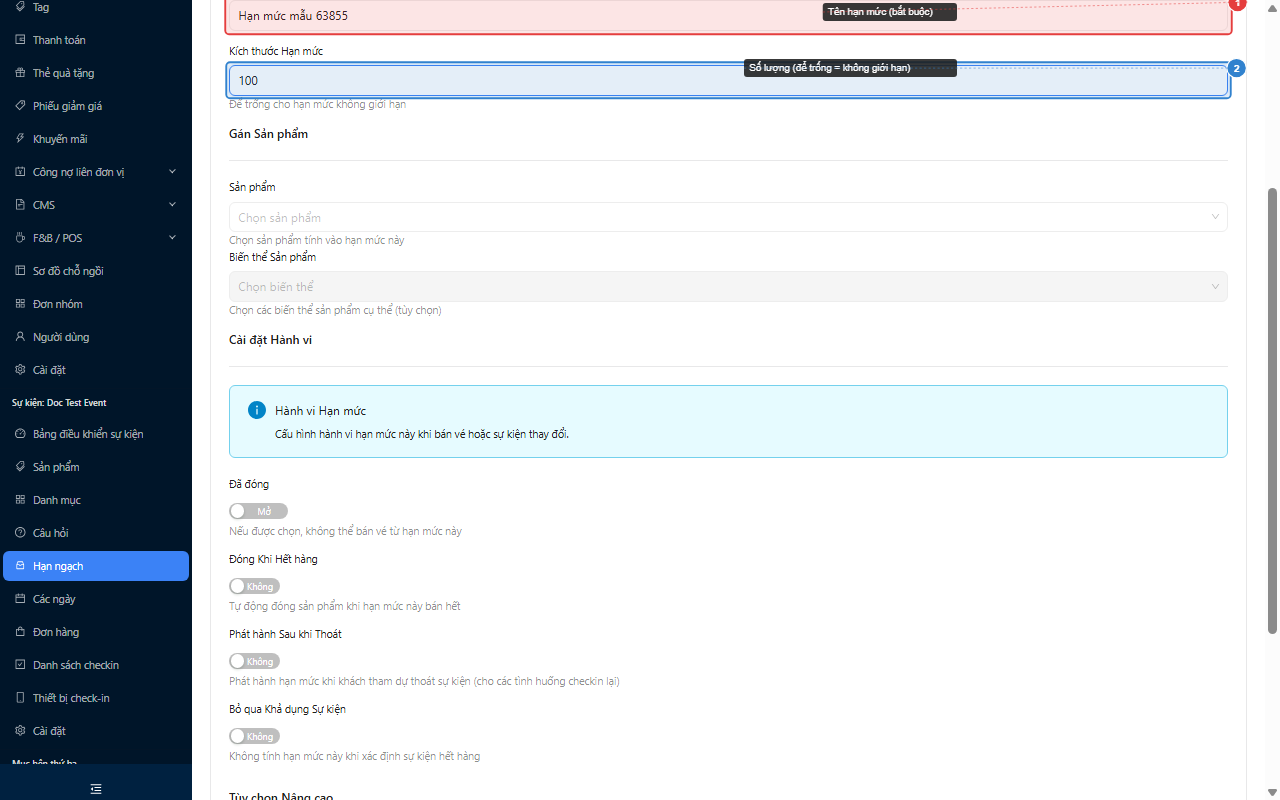The width and height of the screenshot is (1280, 800).
Task: Click the "Sự kiện: Doc Test Event" sidebar label
Action: [59, 403]
